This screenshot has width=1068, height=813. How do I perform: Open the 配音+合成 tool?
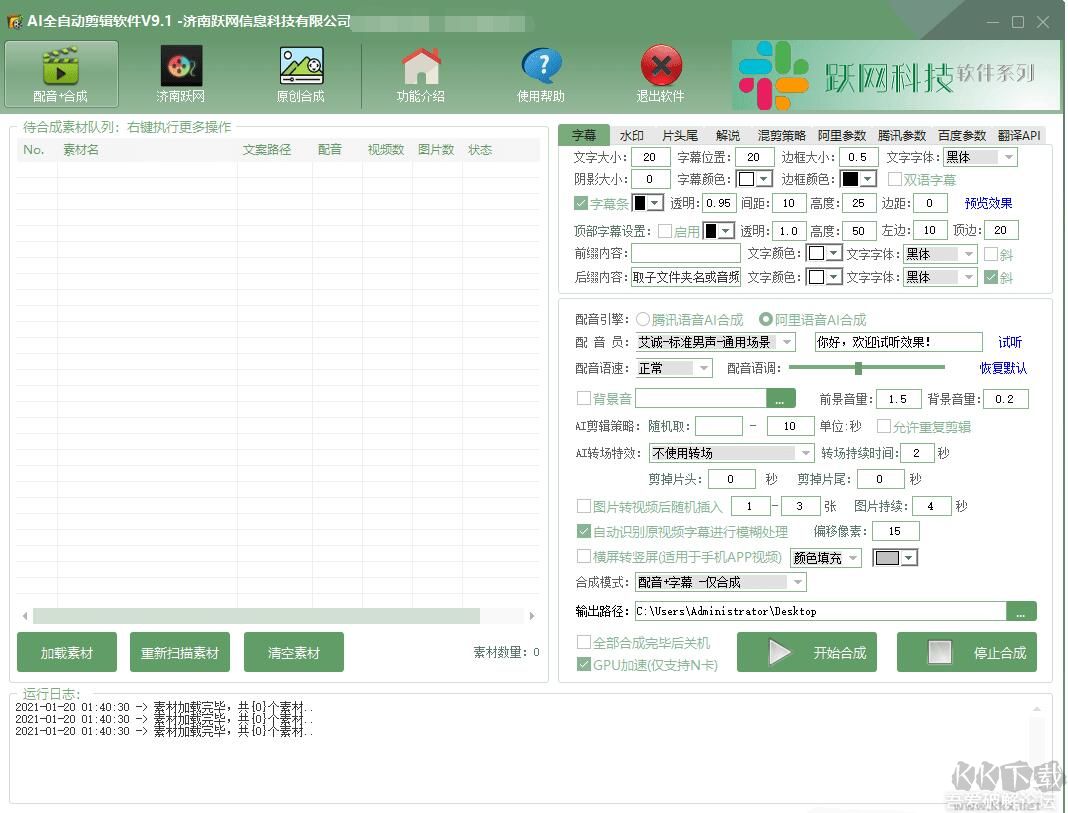tap(61, 73)
